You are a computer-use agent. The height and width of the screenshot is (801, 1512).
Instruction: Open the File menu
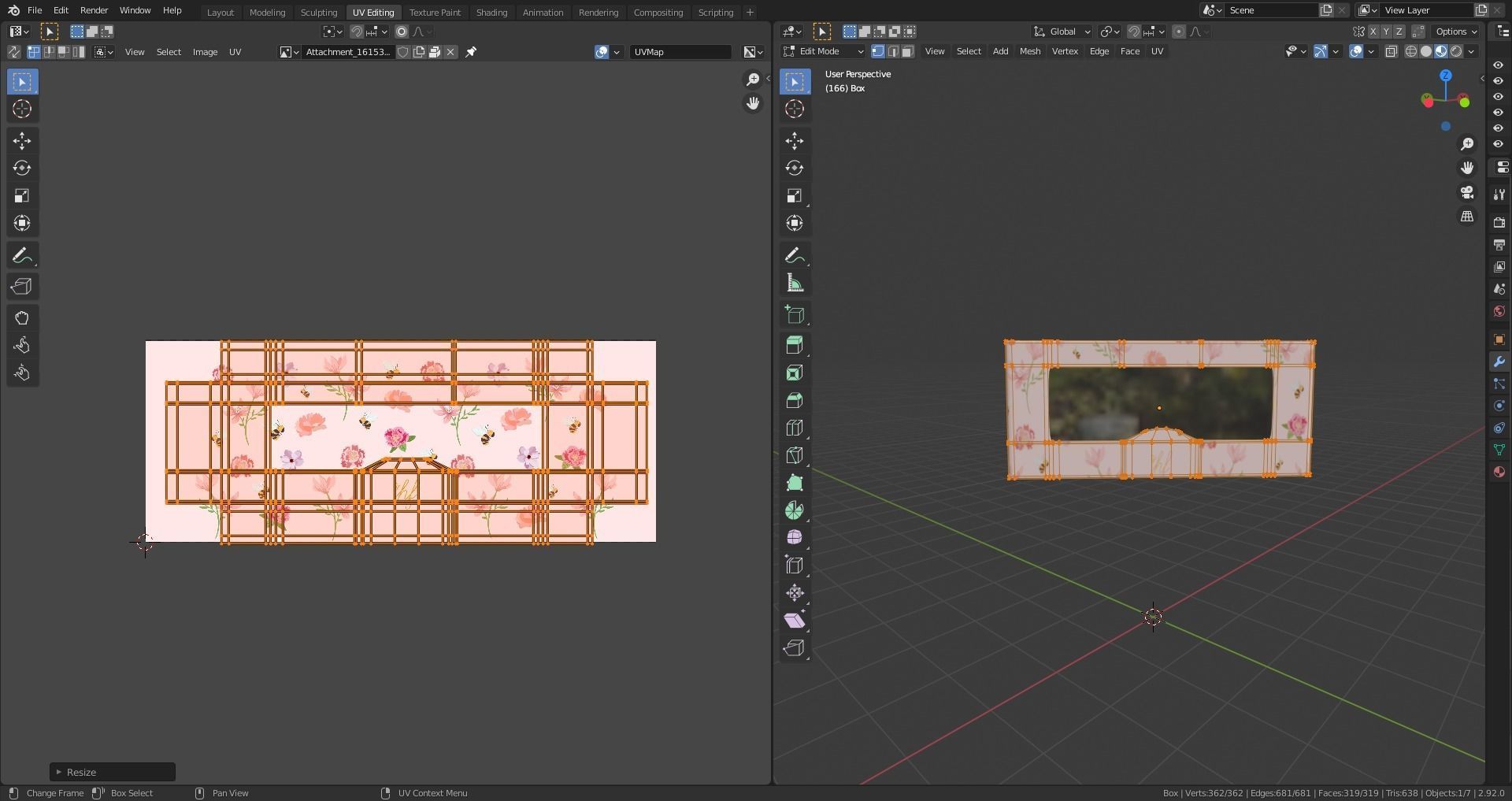tap(35, 10)
